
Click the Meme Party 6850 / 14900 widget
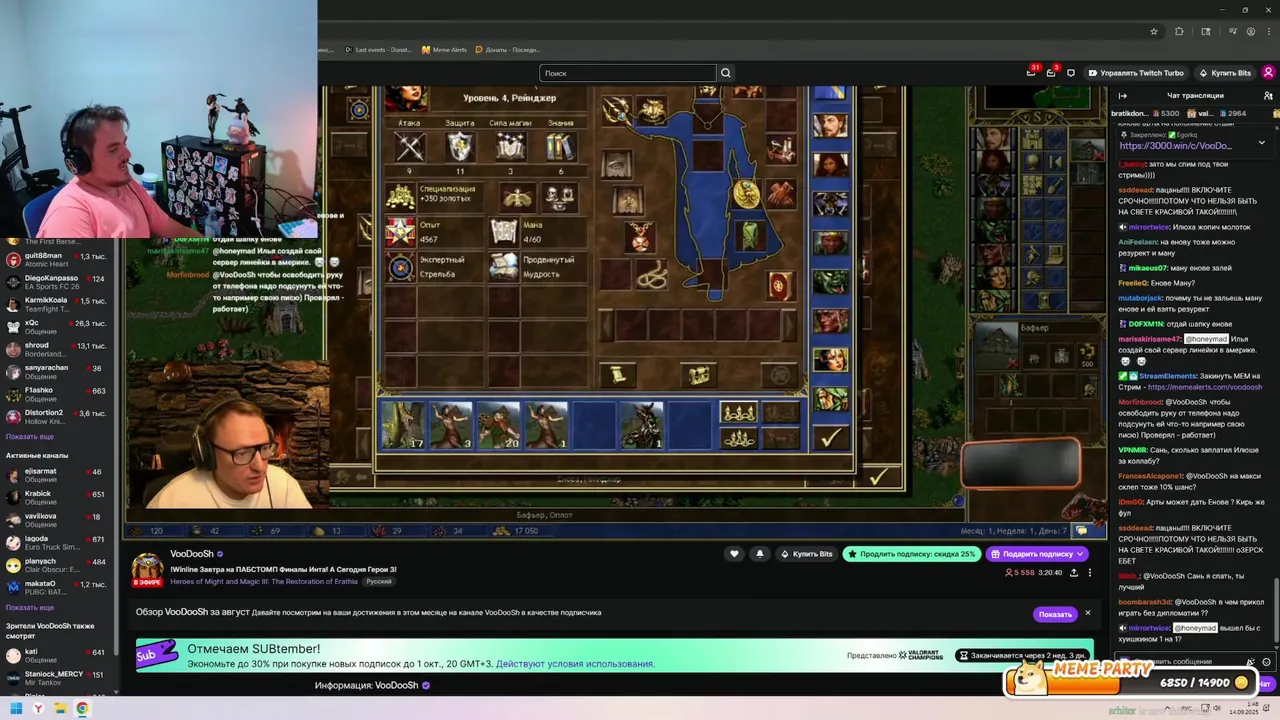click(1130, 677)
